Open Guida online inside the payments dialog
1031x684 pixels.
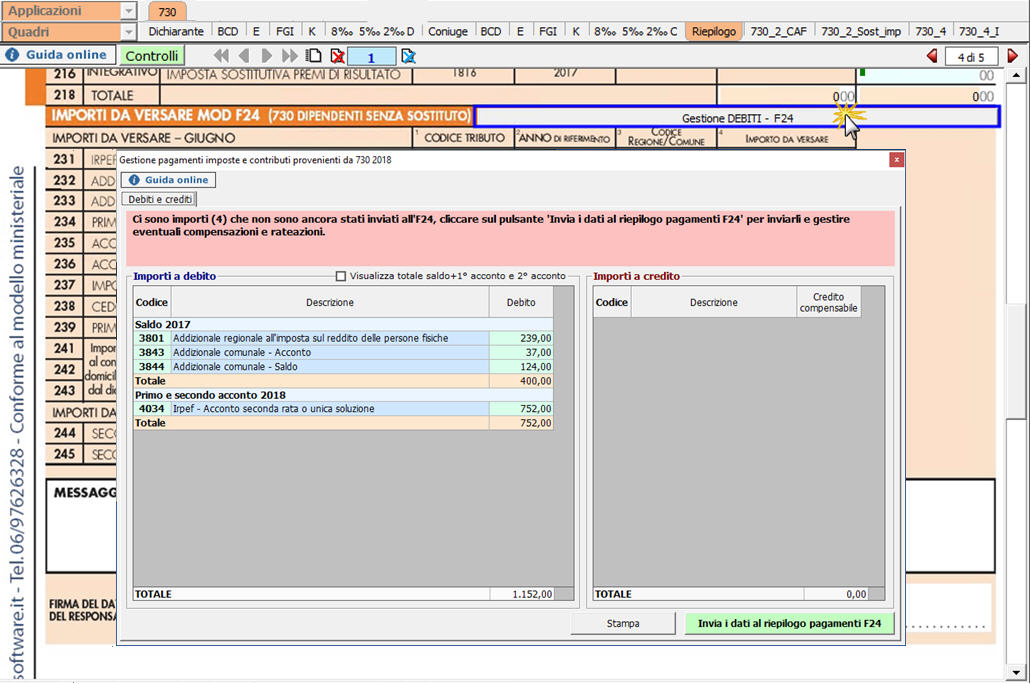click(x=168, y=180)
